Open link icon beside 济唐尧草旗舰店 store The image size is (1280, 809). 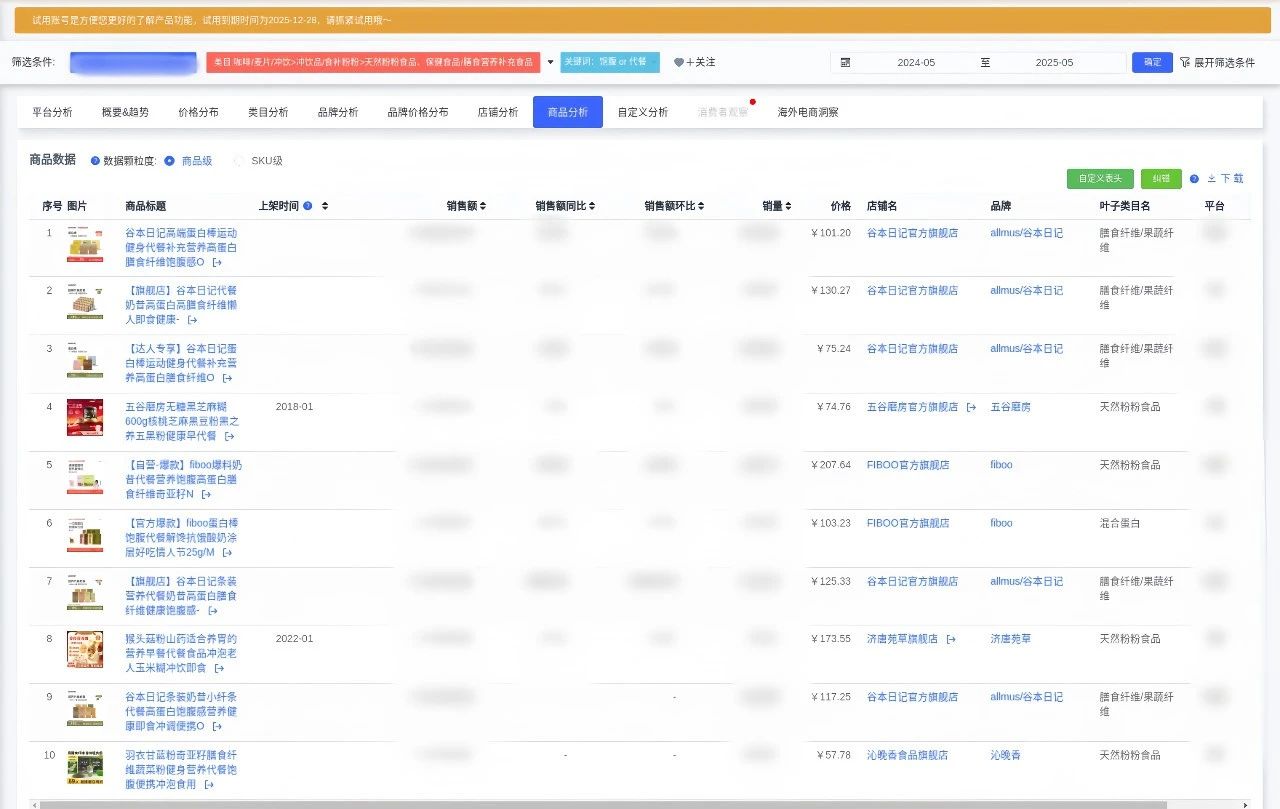click(951, 639)
